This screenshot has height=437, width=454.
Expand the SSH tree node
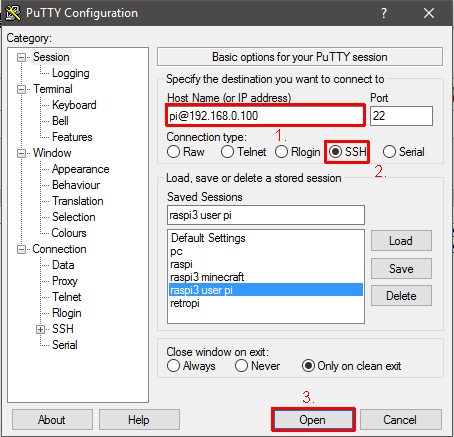coord(40,330)
